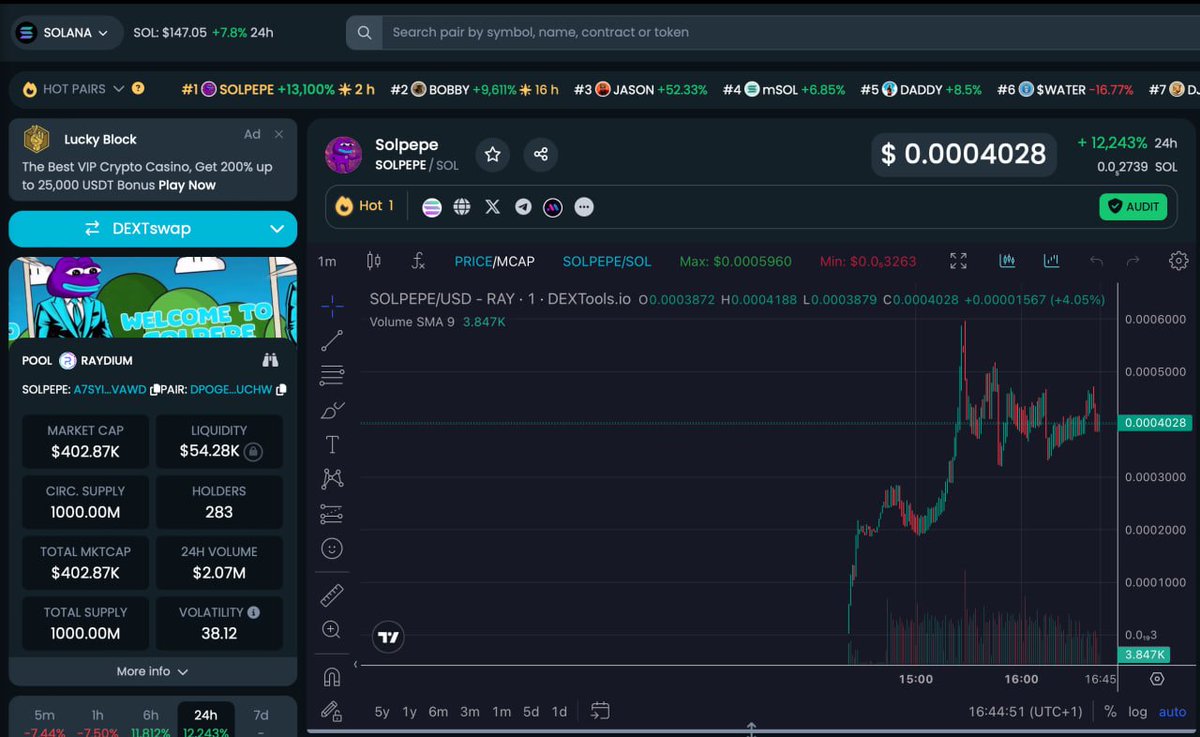This screenshot has height=737, width=1200.
Task: Select the crosshair cursor tool
Action: coord(332,306)
